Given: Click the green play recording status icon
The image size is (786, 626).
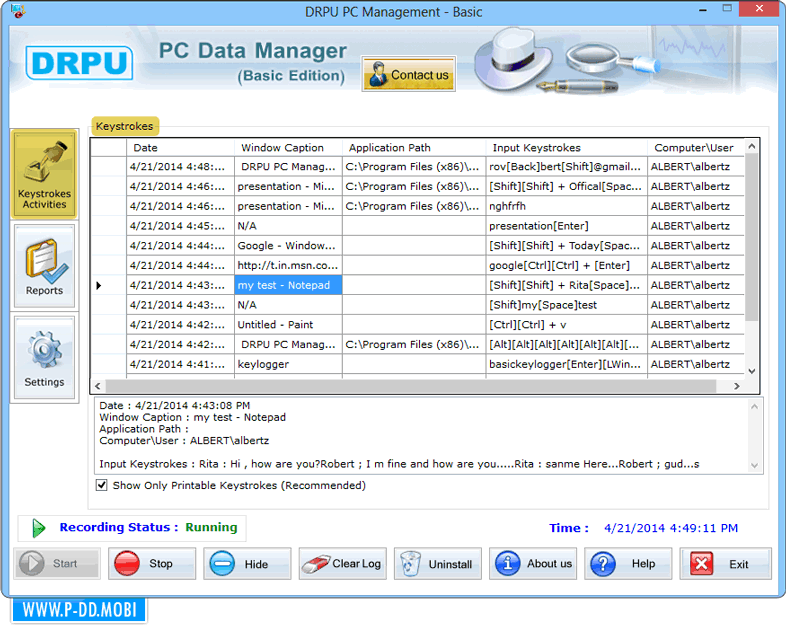Looking at the screenshot, I should [38, 528].
